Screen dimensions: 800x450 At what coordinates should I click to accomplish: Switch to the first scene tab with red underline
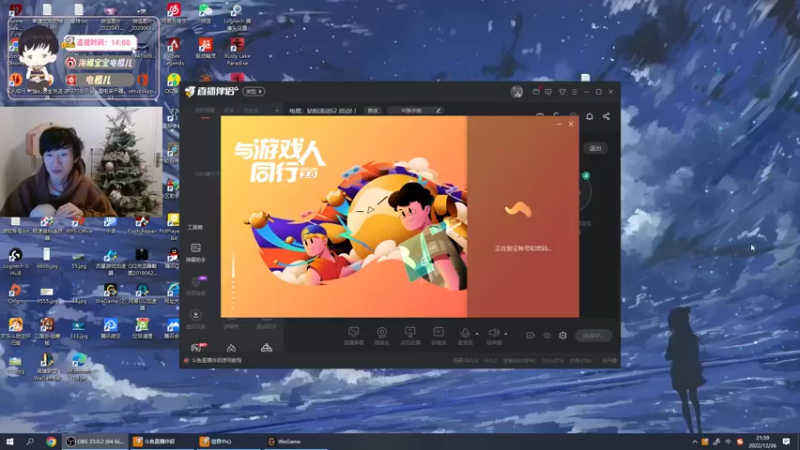click(205, 111)
